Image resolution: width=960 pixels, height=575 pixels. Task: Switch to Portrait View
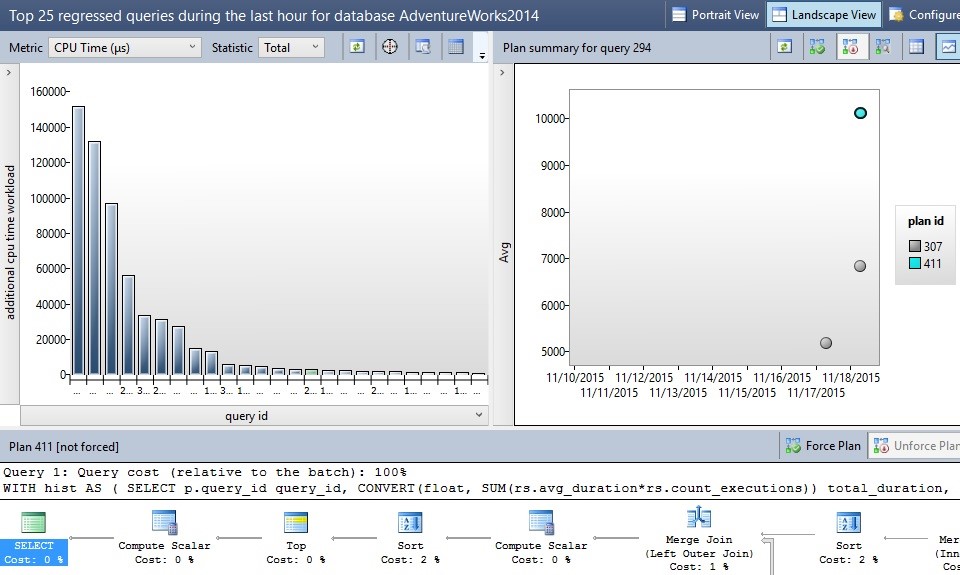715,15
